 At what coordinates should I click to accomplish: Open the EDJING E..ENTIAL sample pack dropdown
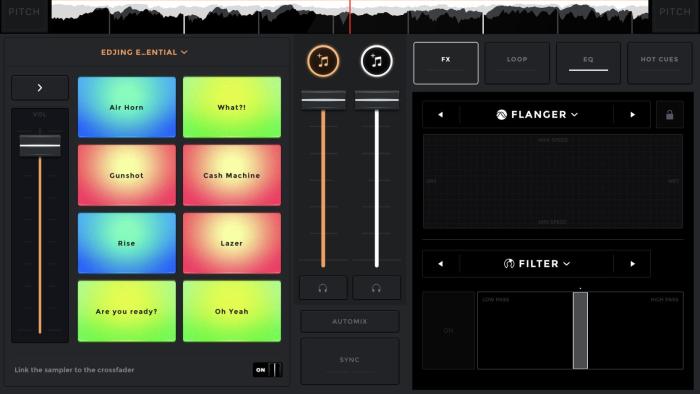(144, 52)
